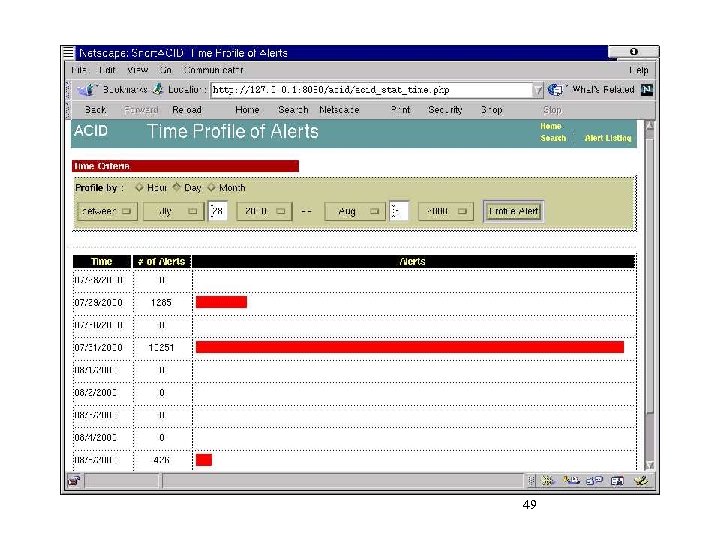Click the long red alert bar for 07/31/2000

pyautogui.click(x=410, y=347)
